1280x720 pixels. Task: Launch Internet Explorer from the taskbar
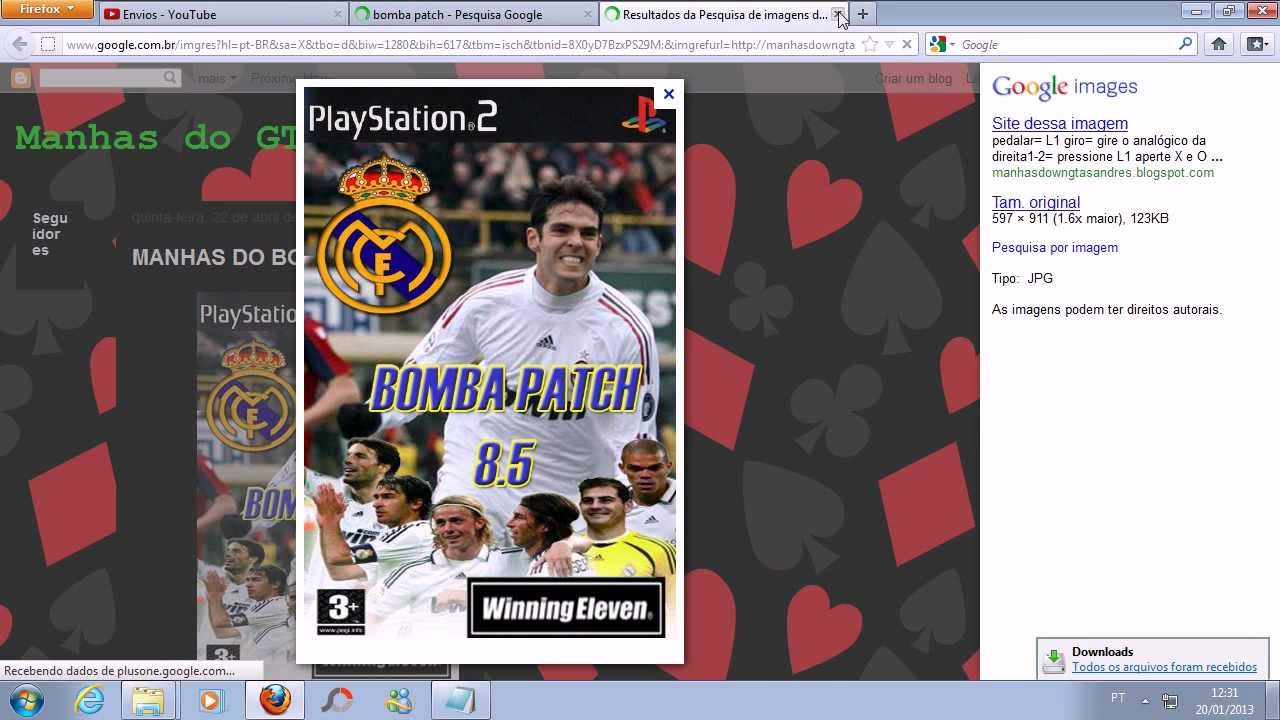[x=90, y=700]
